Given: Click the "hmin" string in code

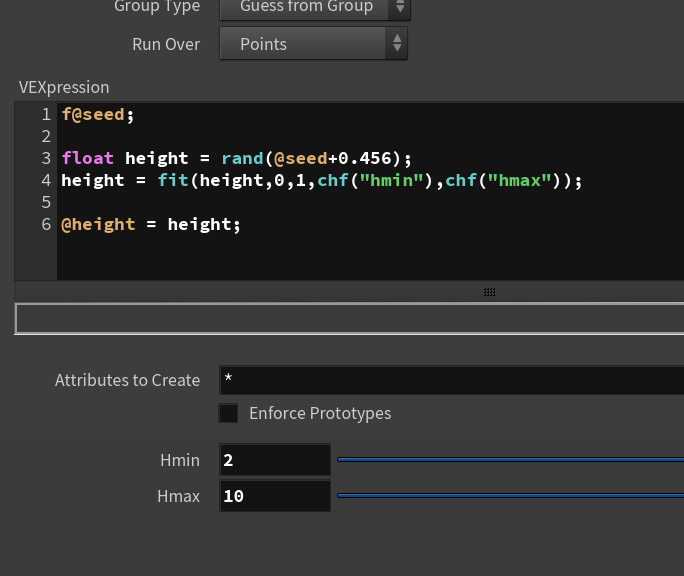Looking at the screenshot, I should click(x=392, y=180).
